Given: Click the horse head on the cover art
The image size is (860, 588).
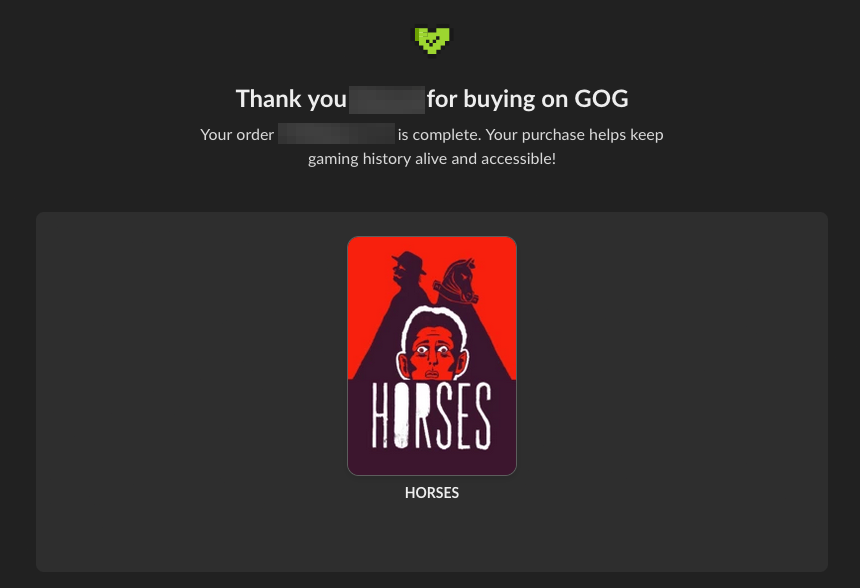Looking at the screenshot, I should tap(456, 281).
